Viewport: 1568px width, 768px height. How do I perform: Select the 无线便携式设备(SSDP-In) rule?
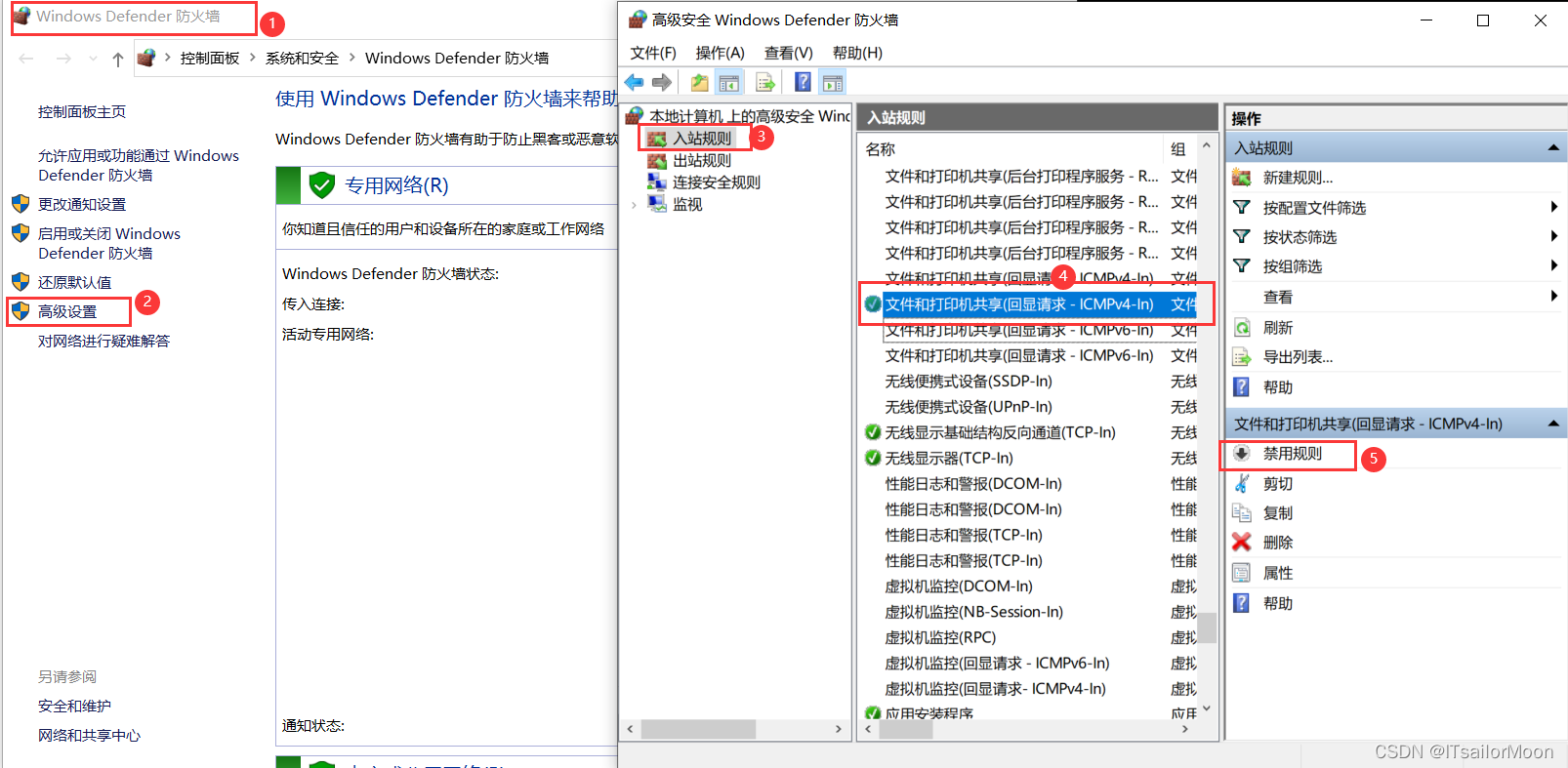pyautogui.click(x=969, y=382)
